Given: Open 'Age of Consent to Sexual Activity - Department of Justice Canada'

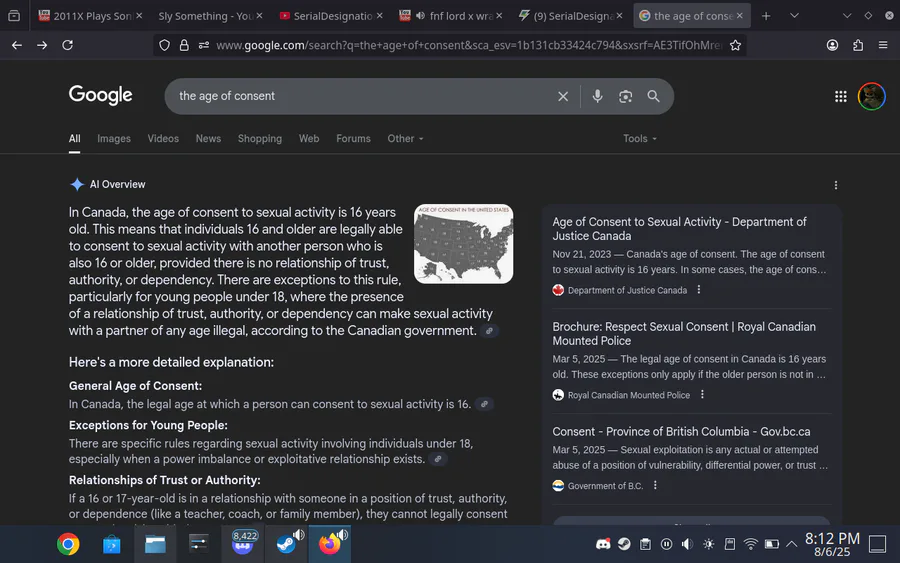Looking at the screenshot, I should tap(680, 229).
